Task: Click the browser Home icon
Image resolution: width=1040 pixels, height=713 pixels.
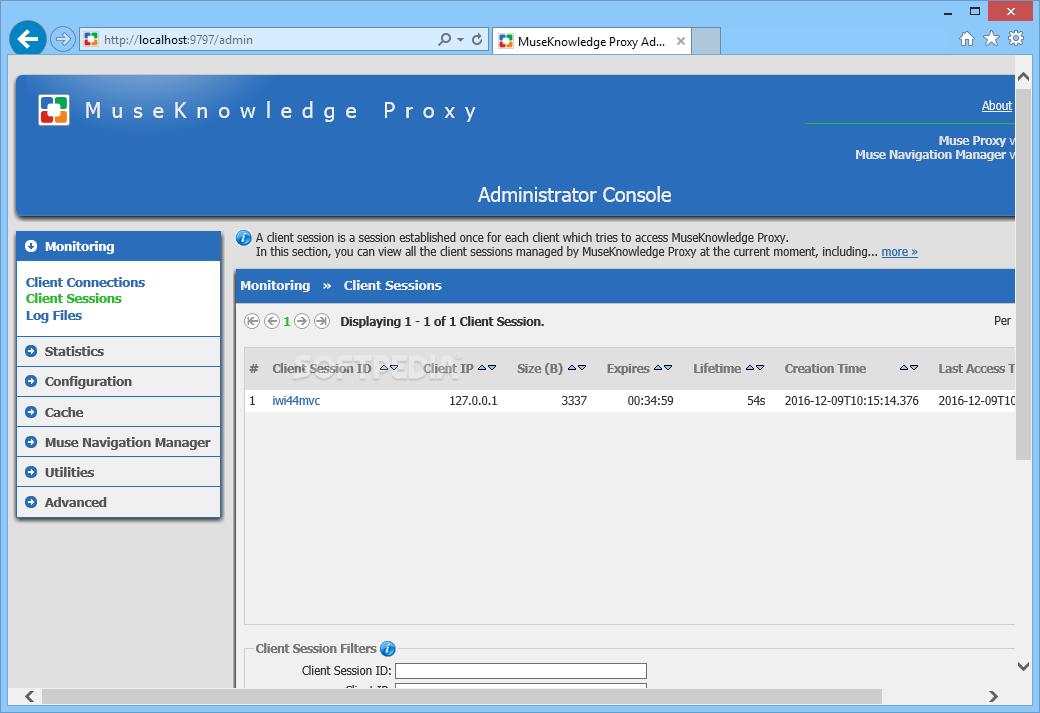Action: coord(967,38)
